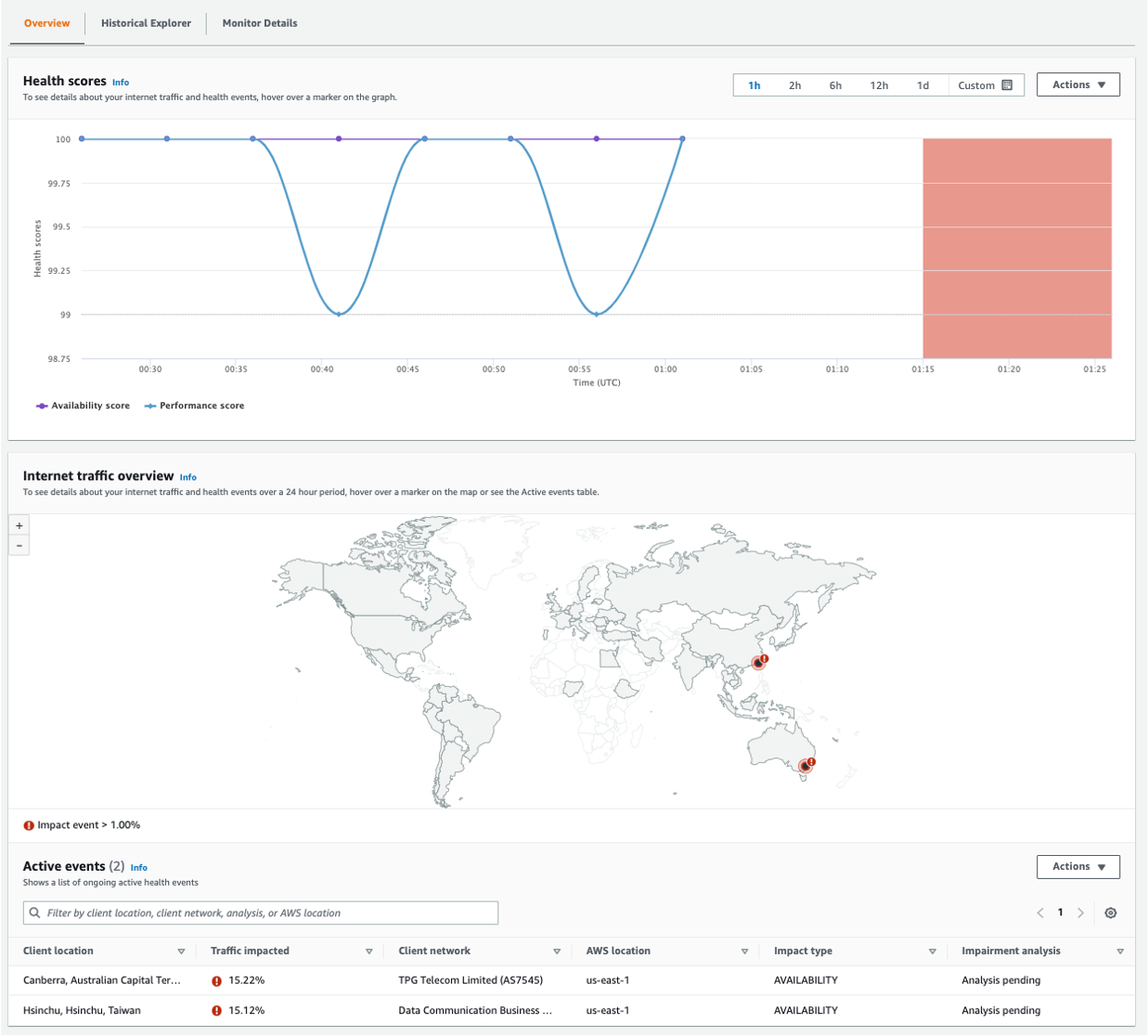Go to next page of active events

click(x=1080, y=913)
